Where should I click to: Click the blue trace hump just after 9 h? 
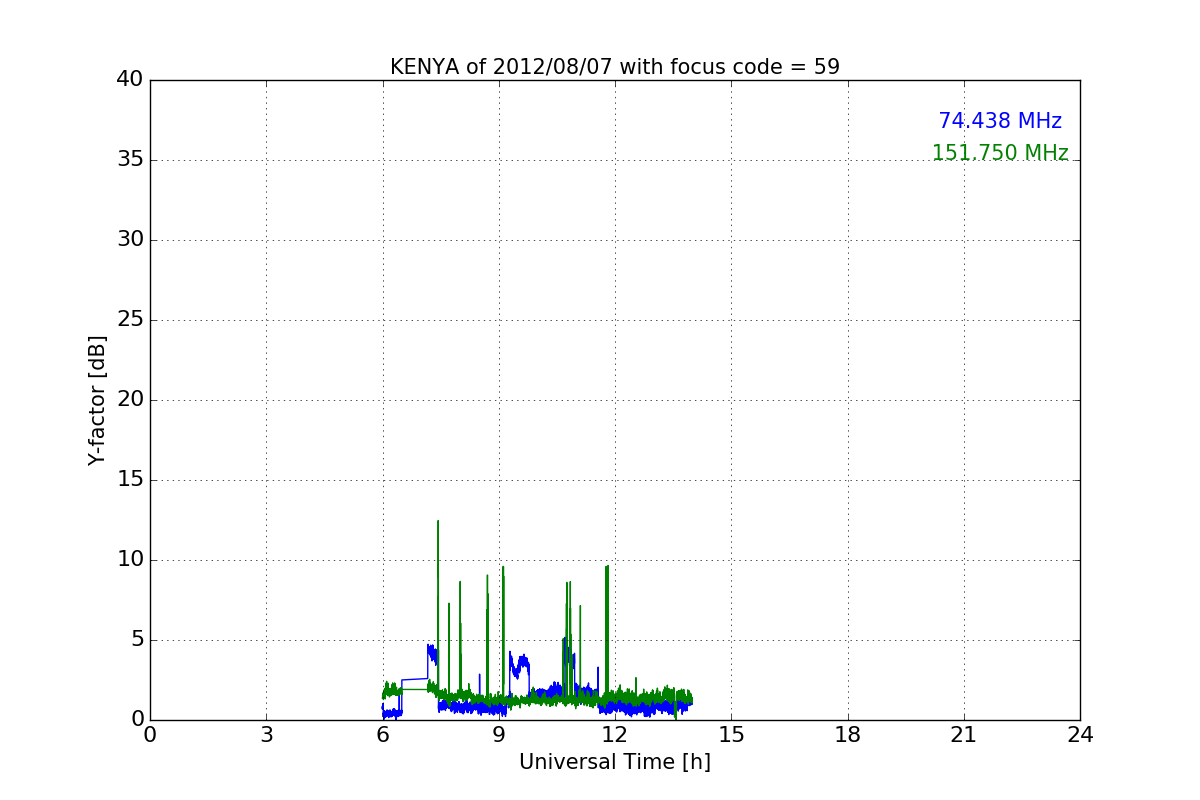pos(519,665)
